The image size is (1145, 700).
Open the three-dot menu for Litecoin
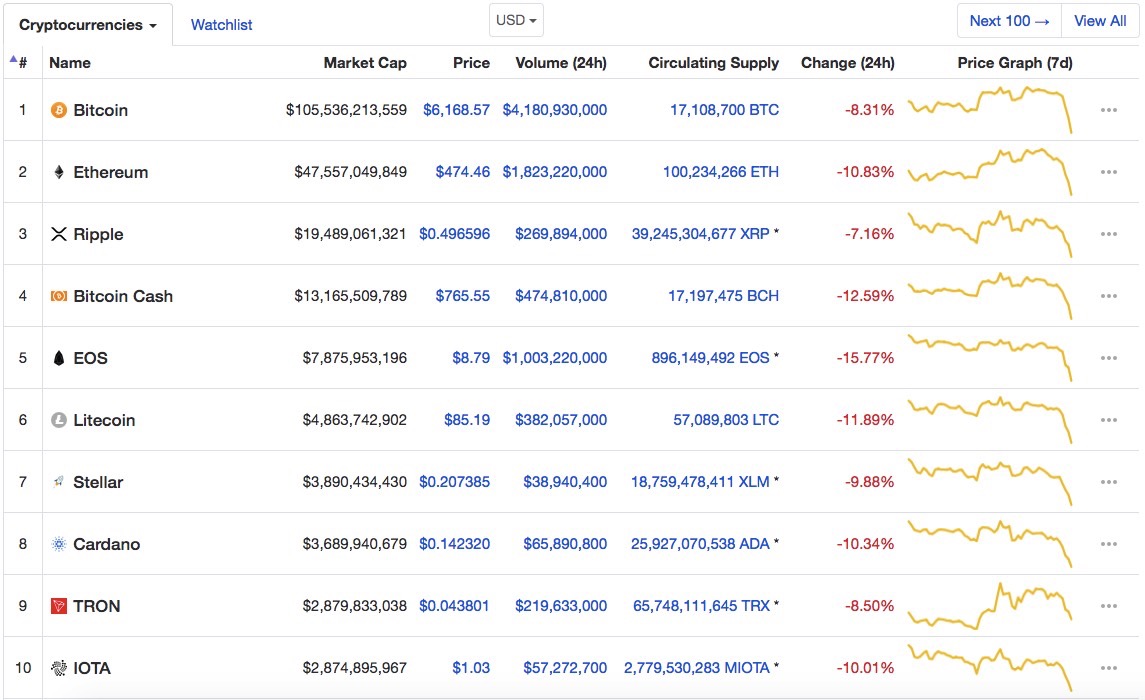tap(1108, 420)
